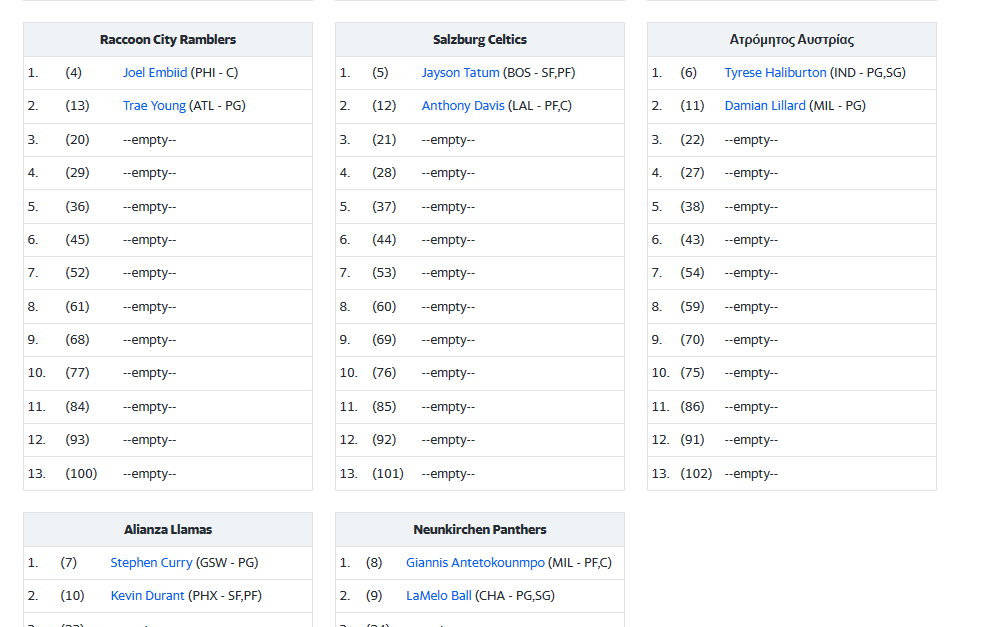The width and height of the screenshot is (998, 627).
Task: Click the "--empty--" slot for pick (101)
Action: 448,474
